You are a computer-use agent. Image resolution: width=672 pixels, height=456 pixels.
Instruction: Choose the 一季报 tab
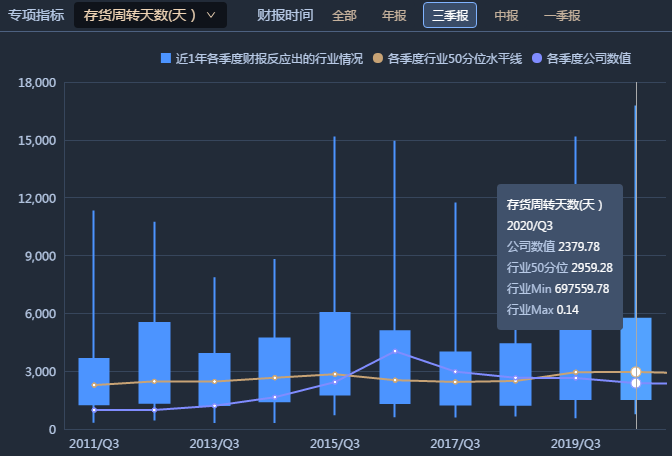561,16
